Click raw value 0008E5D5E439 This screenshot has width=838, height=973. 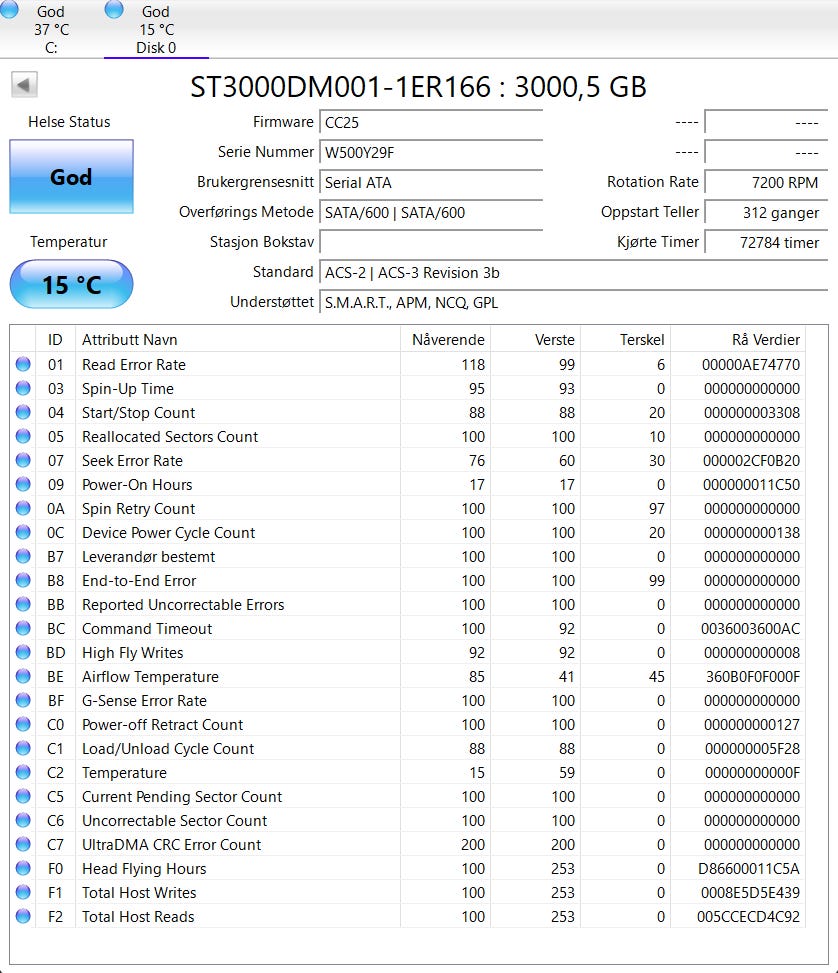pos(750,893)
